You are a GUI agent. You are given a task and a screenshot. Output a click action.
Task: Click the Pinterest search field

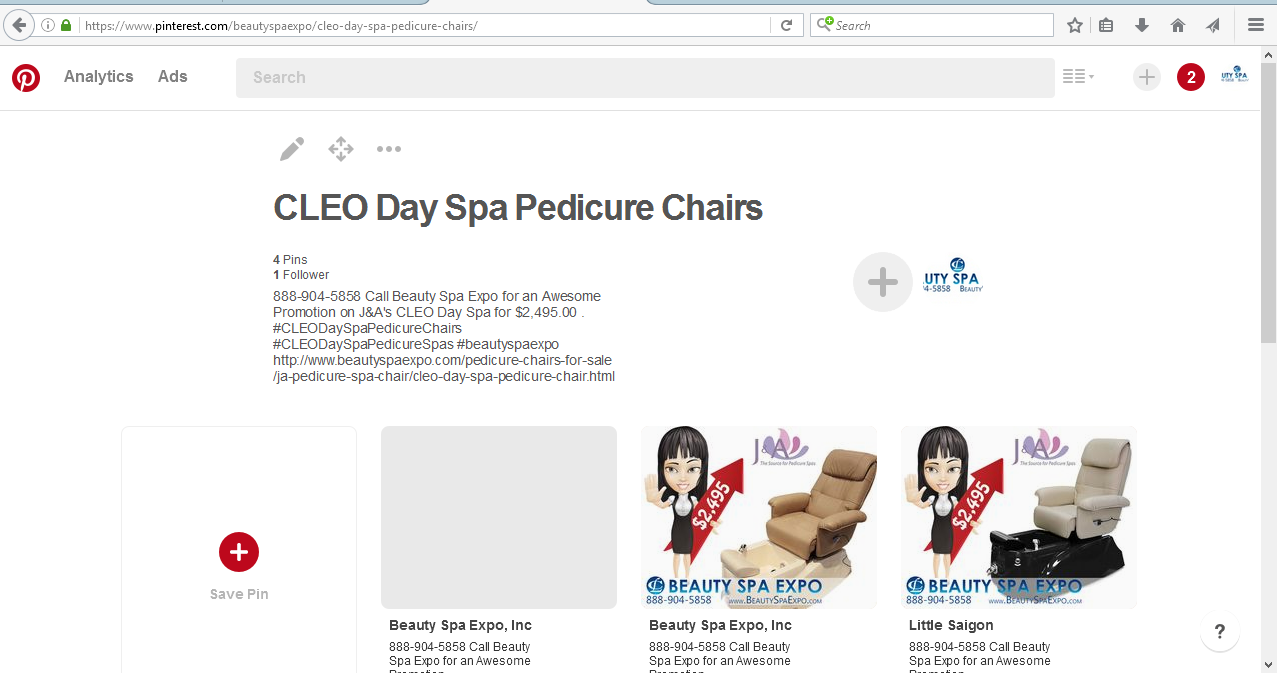645,78
